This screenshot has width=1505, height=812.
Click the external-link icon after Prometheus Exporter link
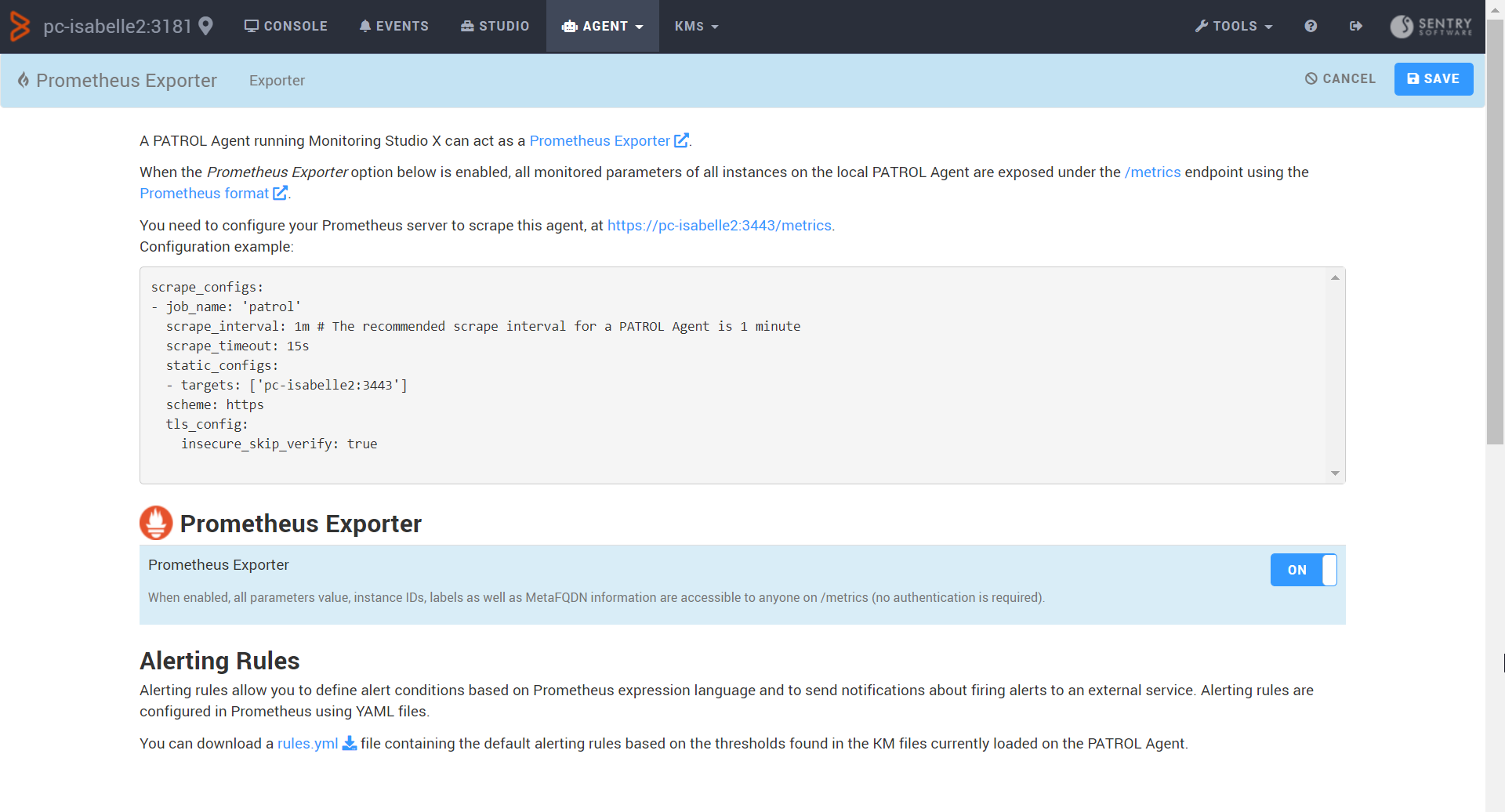(x=680, y=140)
